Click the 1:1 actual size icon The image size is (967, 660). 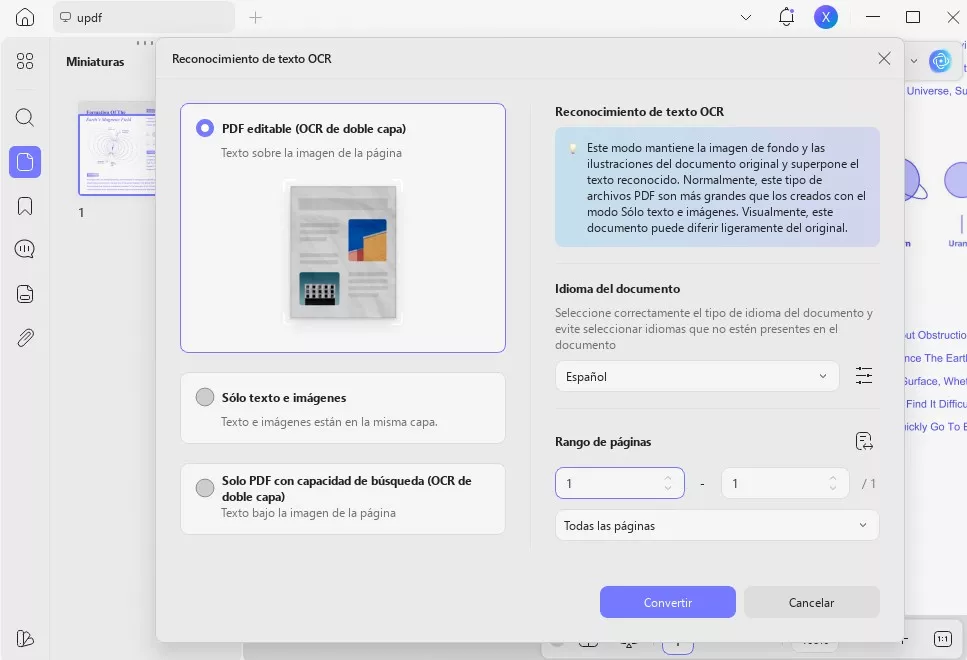pos(942,639)
